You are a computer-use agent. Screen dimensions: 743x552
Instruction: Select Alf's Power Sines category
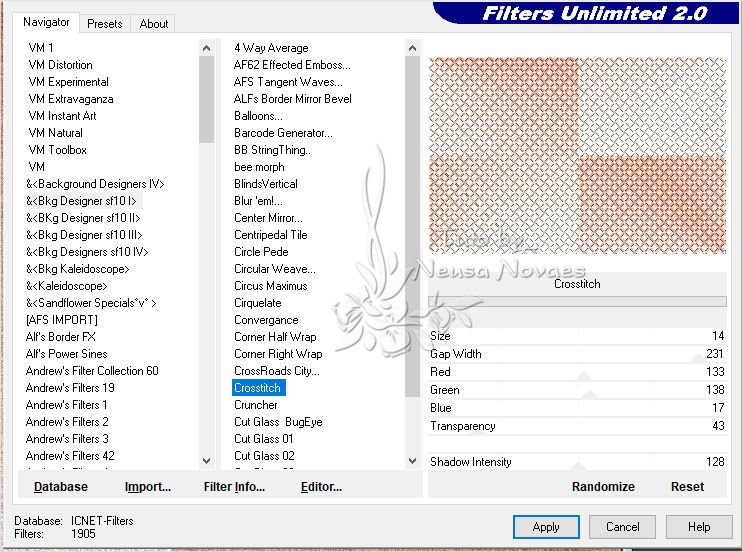(66, 354)
